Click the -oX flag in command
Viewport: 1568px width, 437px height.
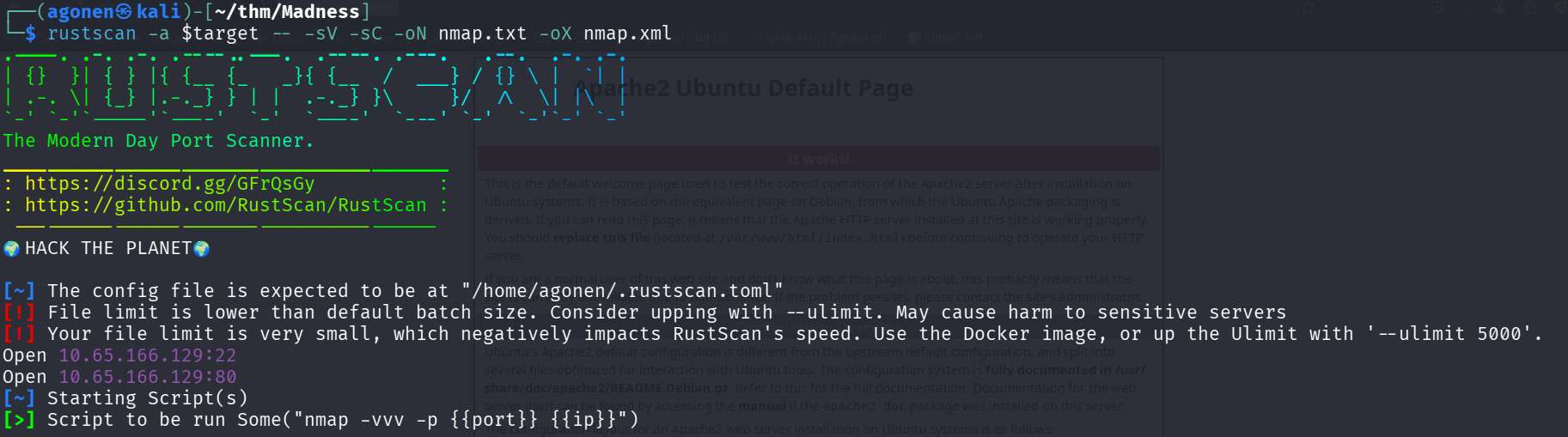[x=555, y=33]
